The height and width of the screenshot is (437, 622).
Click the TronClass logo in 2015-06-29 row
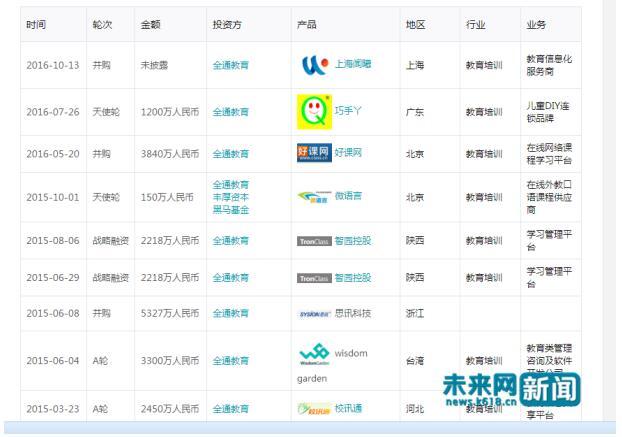(314, 278)
